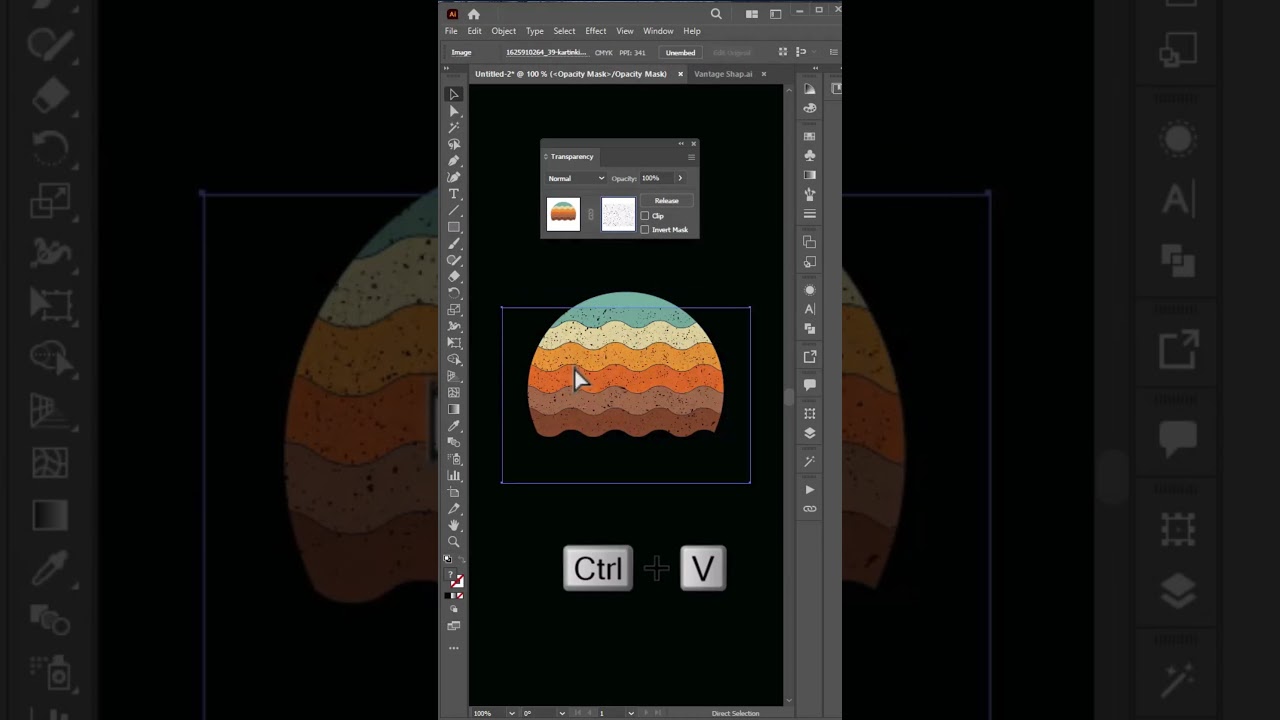The height and width of the screenshot is (720, 1280).
Task: Select the Shape Builder tool
Action: tap(454, 359)
